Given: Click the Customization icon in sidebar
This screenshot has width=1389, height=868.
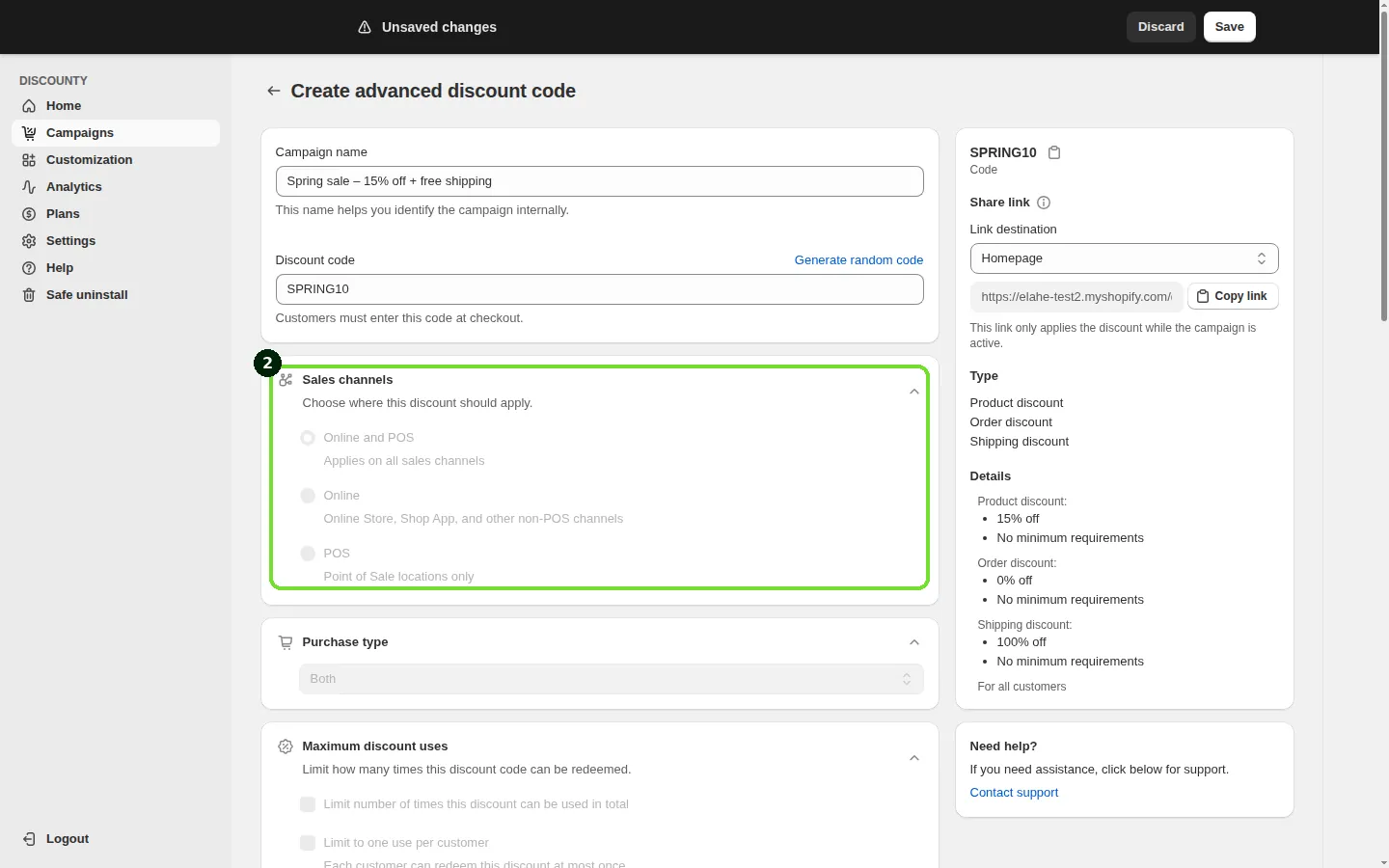Looking at the screenshot, I should point(29,160).
